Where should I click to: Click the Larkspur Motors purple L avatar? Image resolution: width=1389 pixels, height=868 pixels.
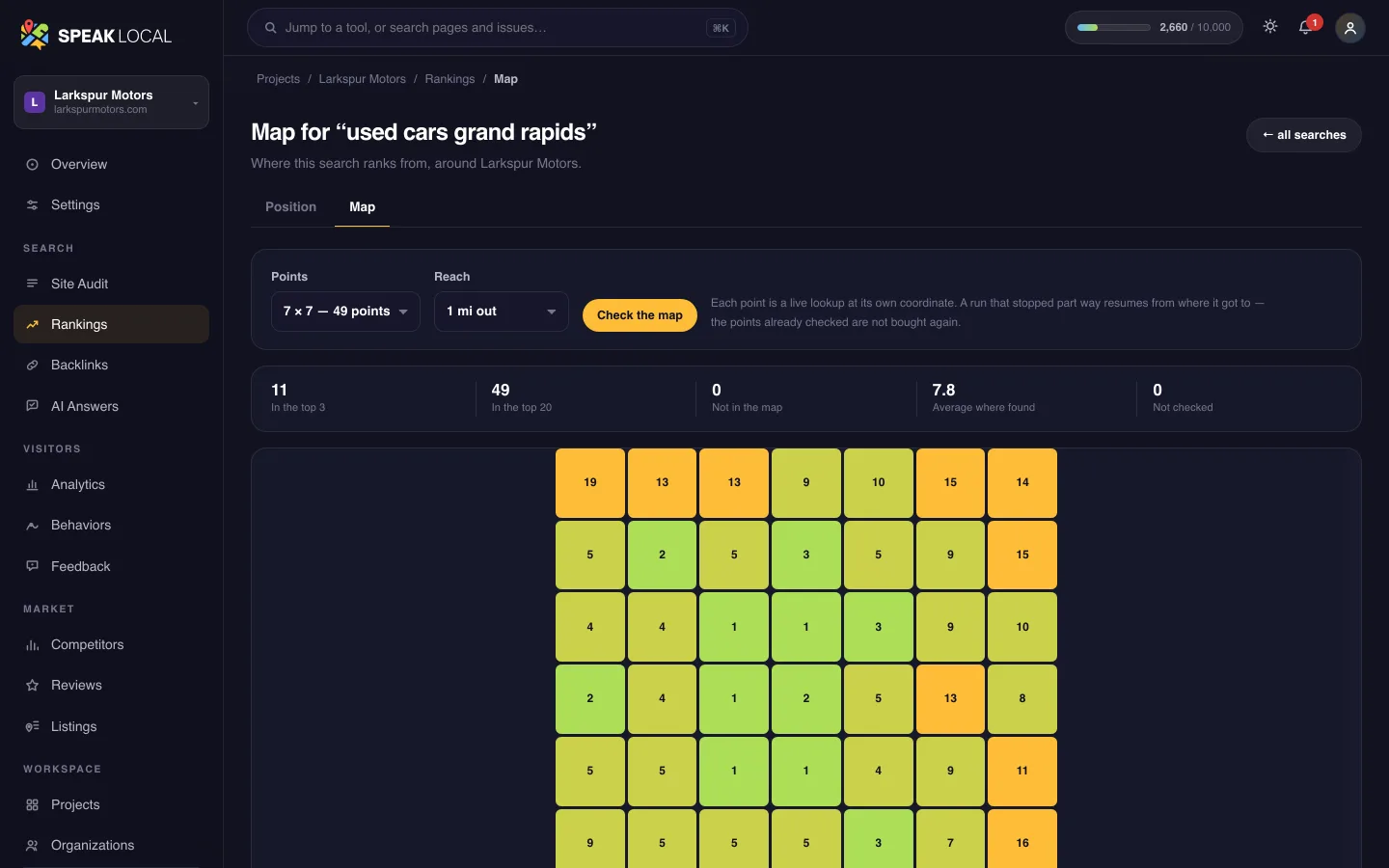[35, 102]
